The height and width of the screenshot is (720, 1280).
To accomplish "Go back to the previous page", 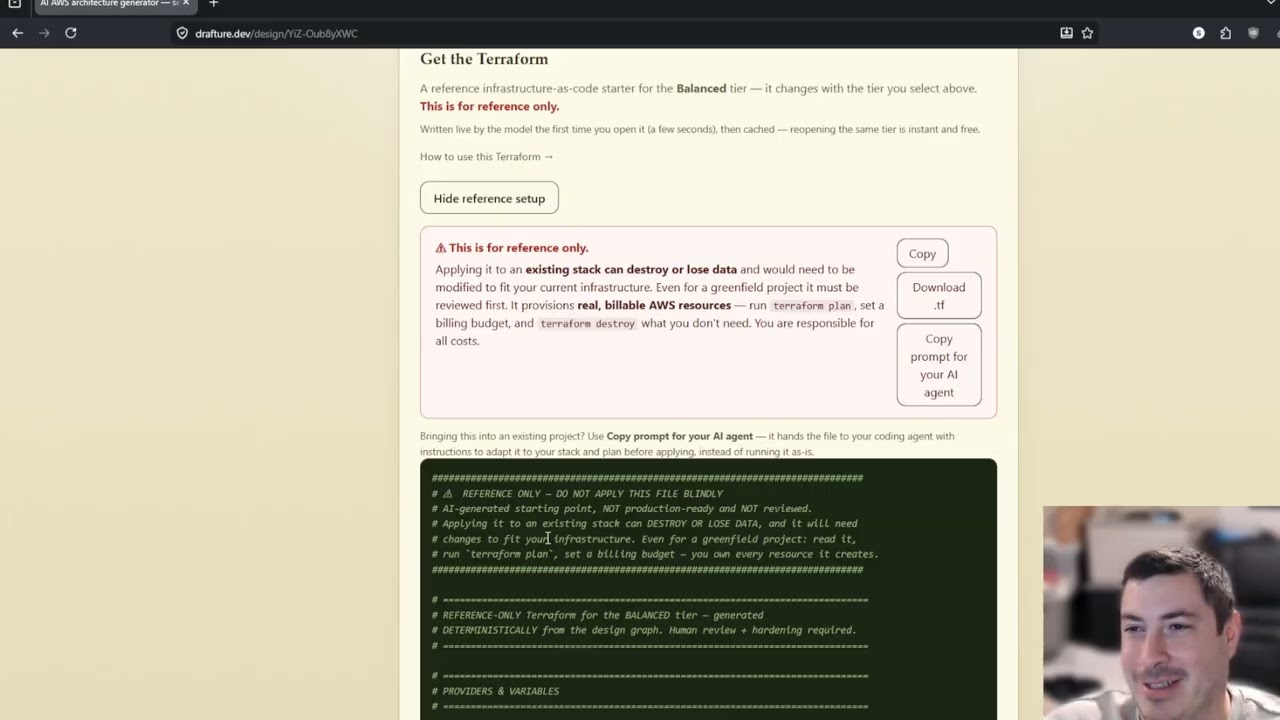I will click(x=17, y=33).
